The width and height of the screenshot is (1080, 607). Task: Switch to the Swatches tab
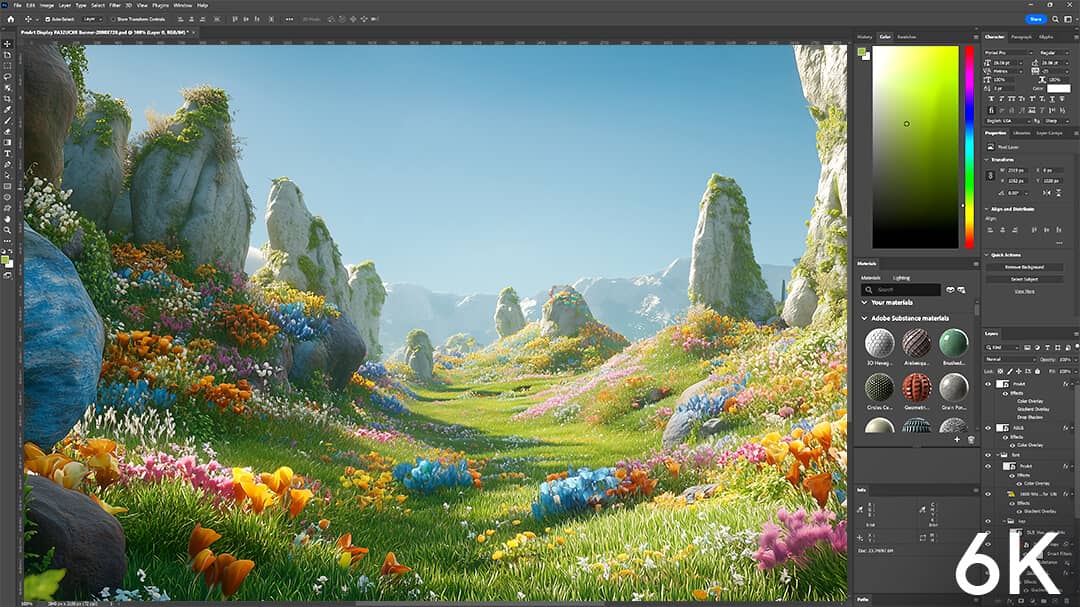click(906, 37)
